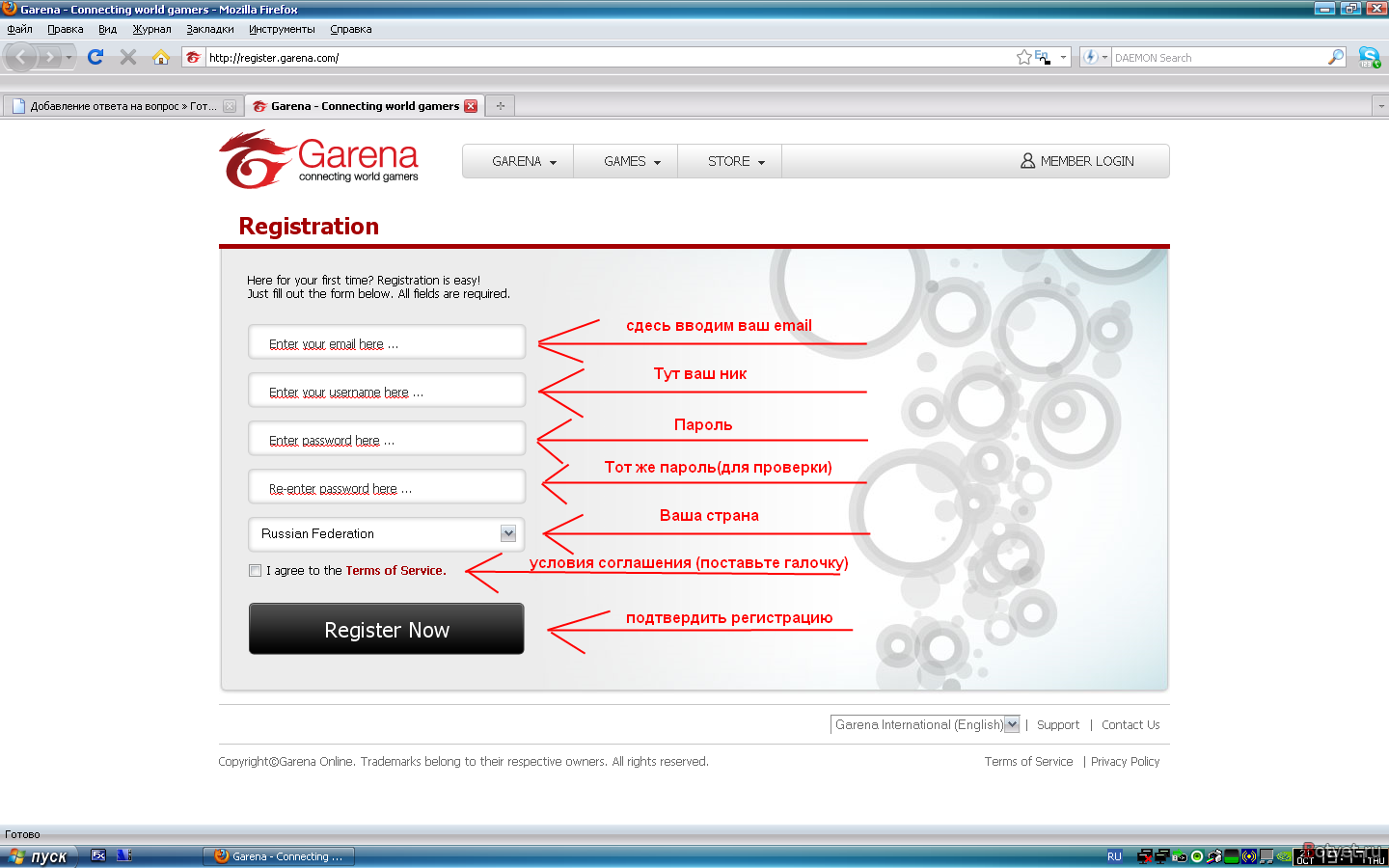
Task: Open a new tab with the plus button
Action: coord(500,106)
